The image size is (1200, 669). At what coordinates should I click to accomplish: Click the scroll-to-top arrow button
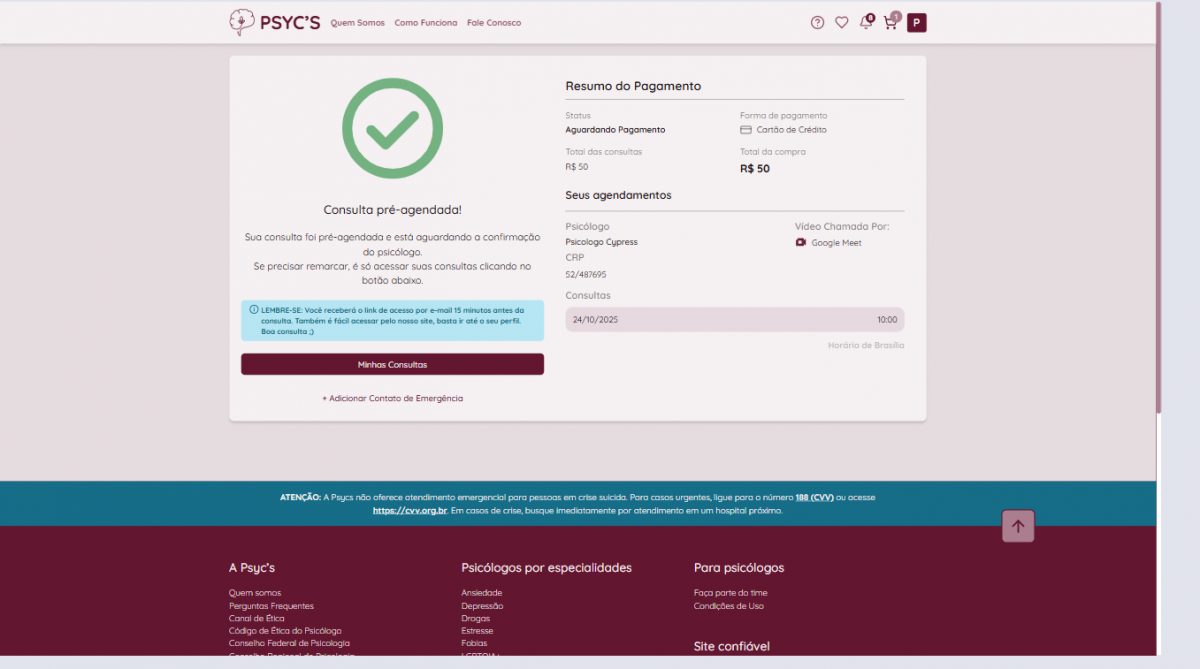1018,526
